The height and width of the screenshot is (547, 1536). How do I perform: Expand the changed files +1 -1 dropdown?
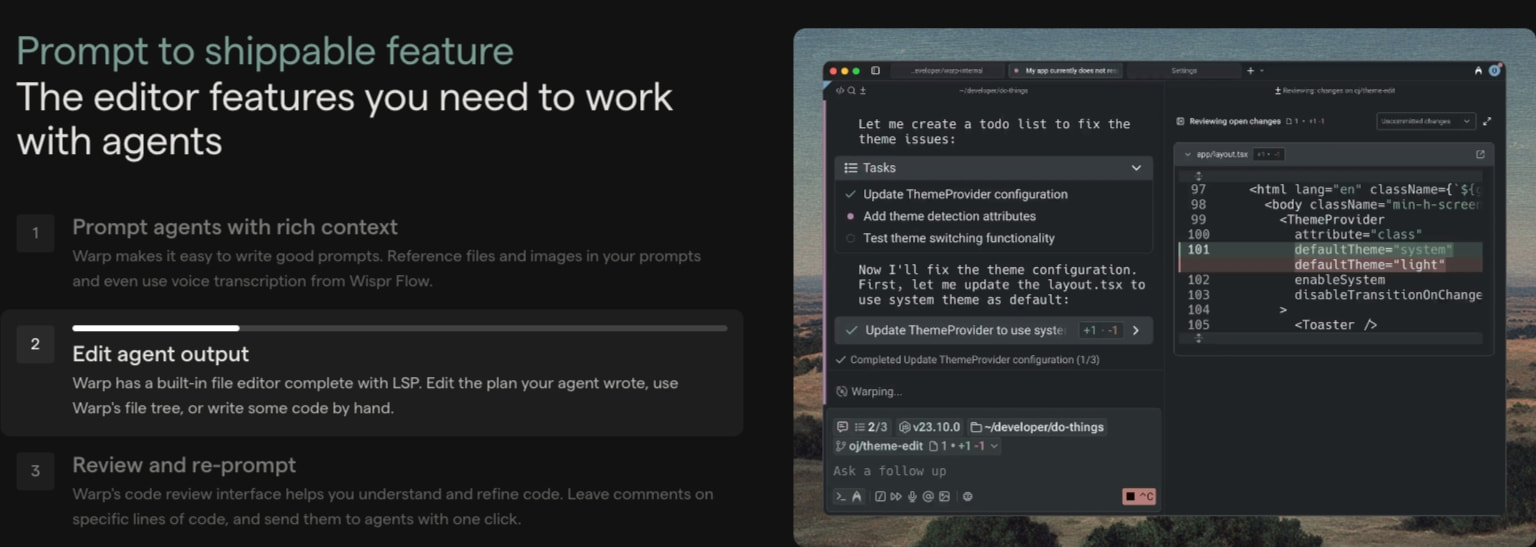[963, 446]
